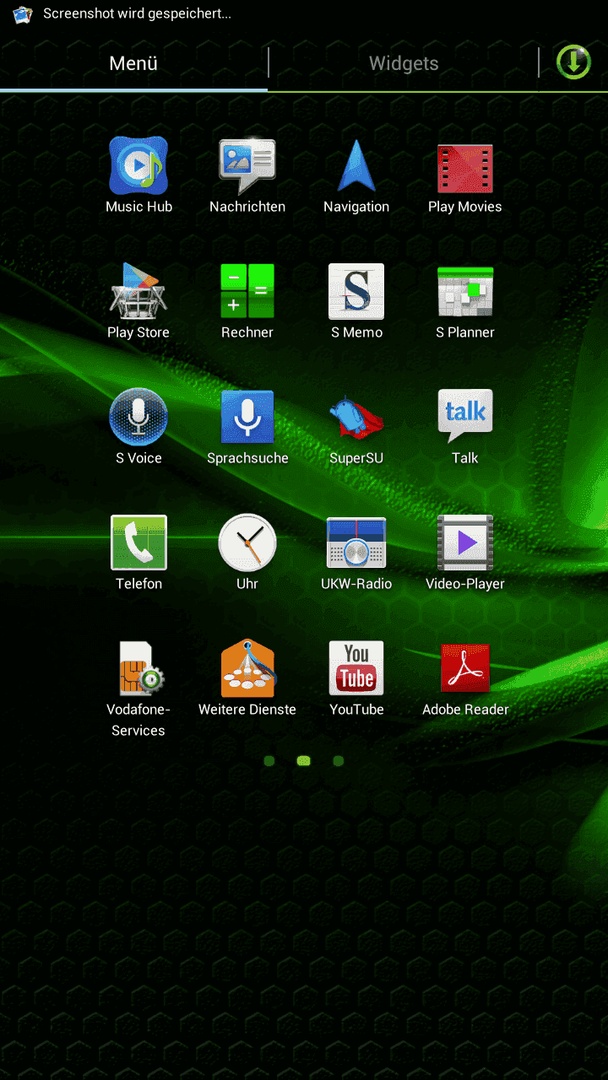
Task: Open the Telefon dialer
Action: pyautogui.click(x=138, y=543)
